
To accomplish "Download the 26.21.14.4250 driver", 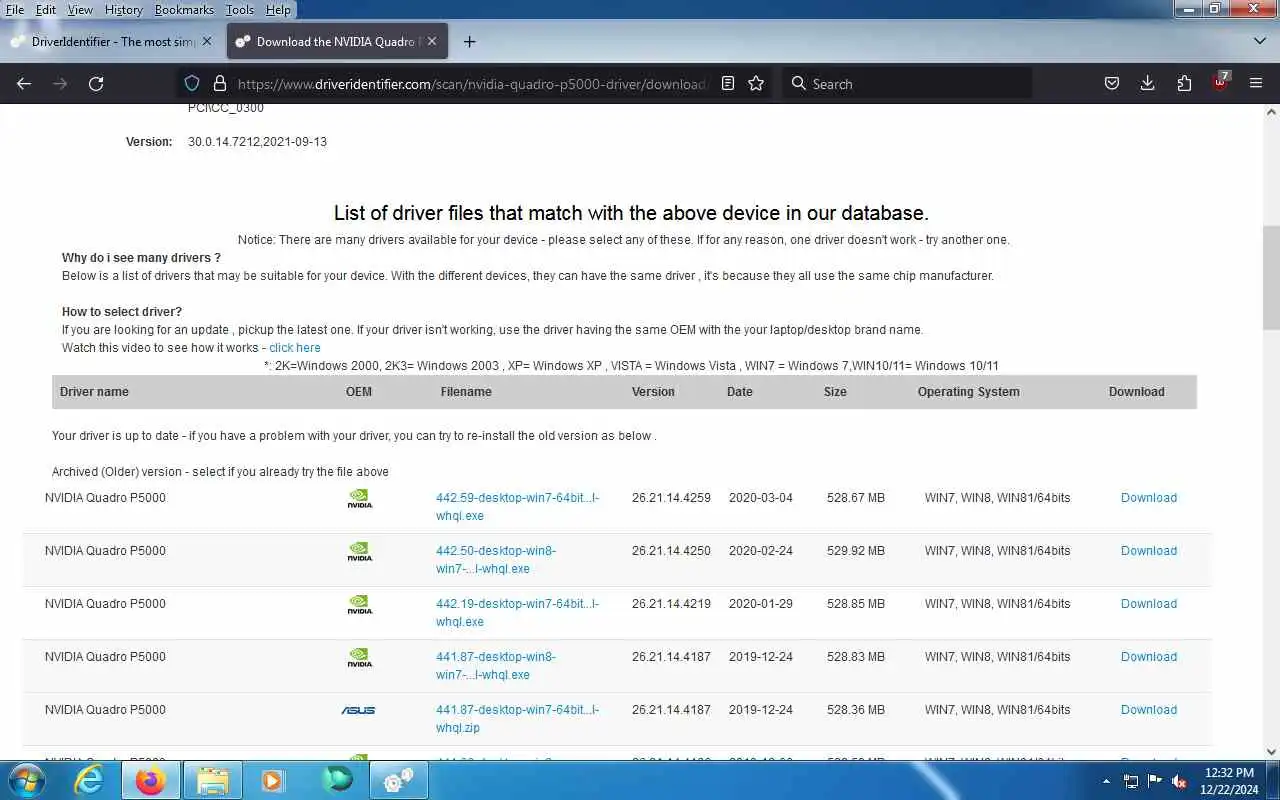I will pos(1149,551).
